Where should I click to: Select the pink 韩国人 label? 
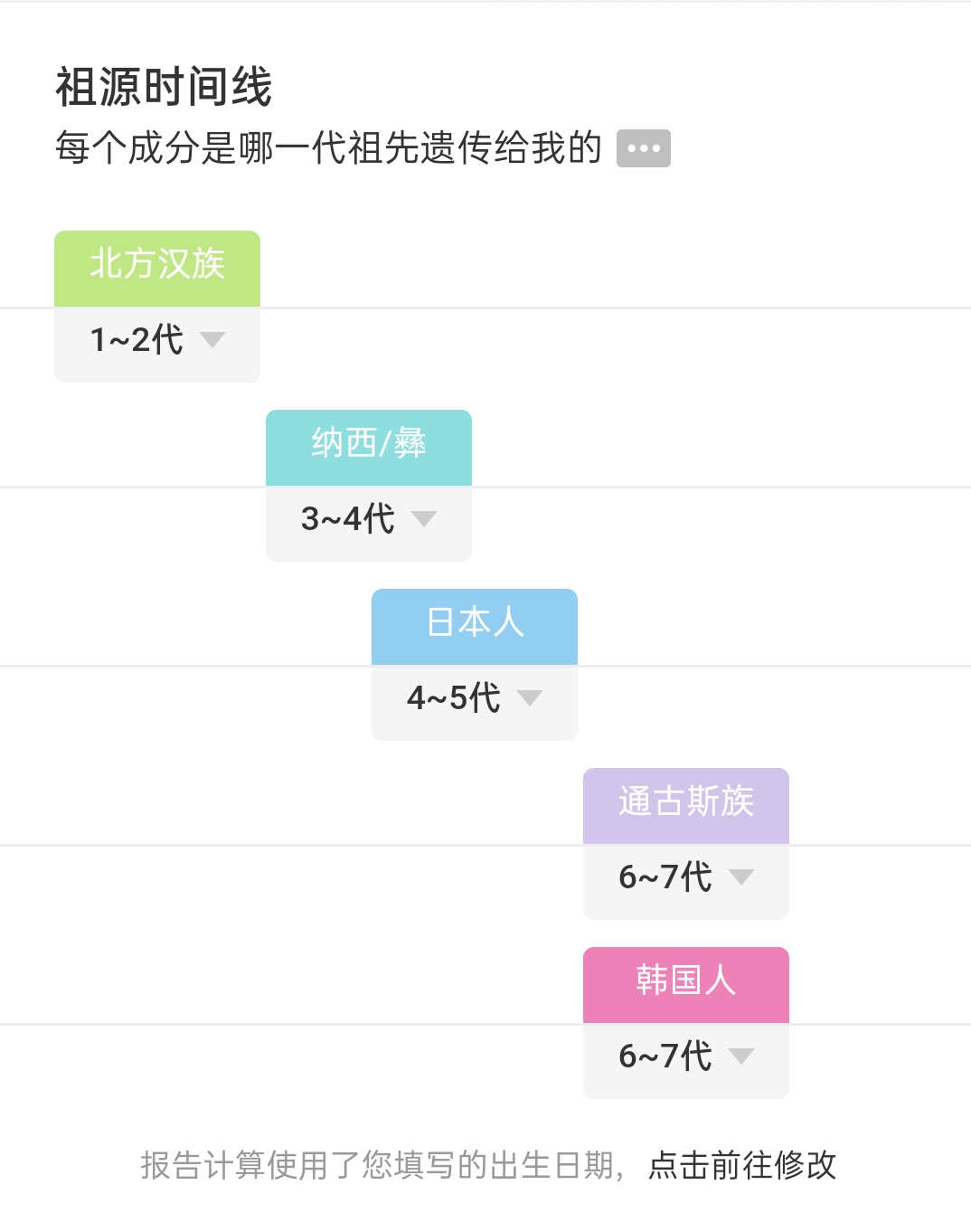[686, 985]
